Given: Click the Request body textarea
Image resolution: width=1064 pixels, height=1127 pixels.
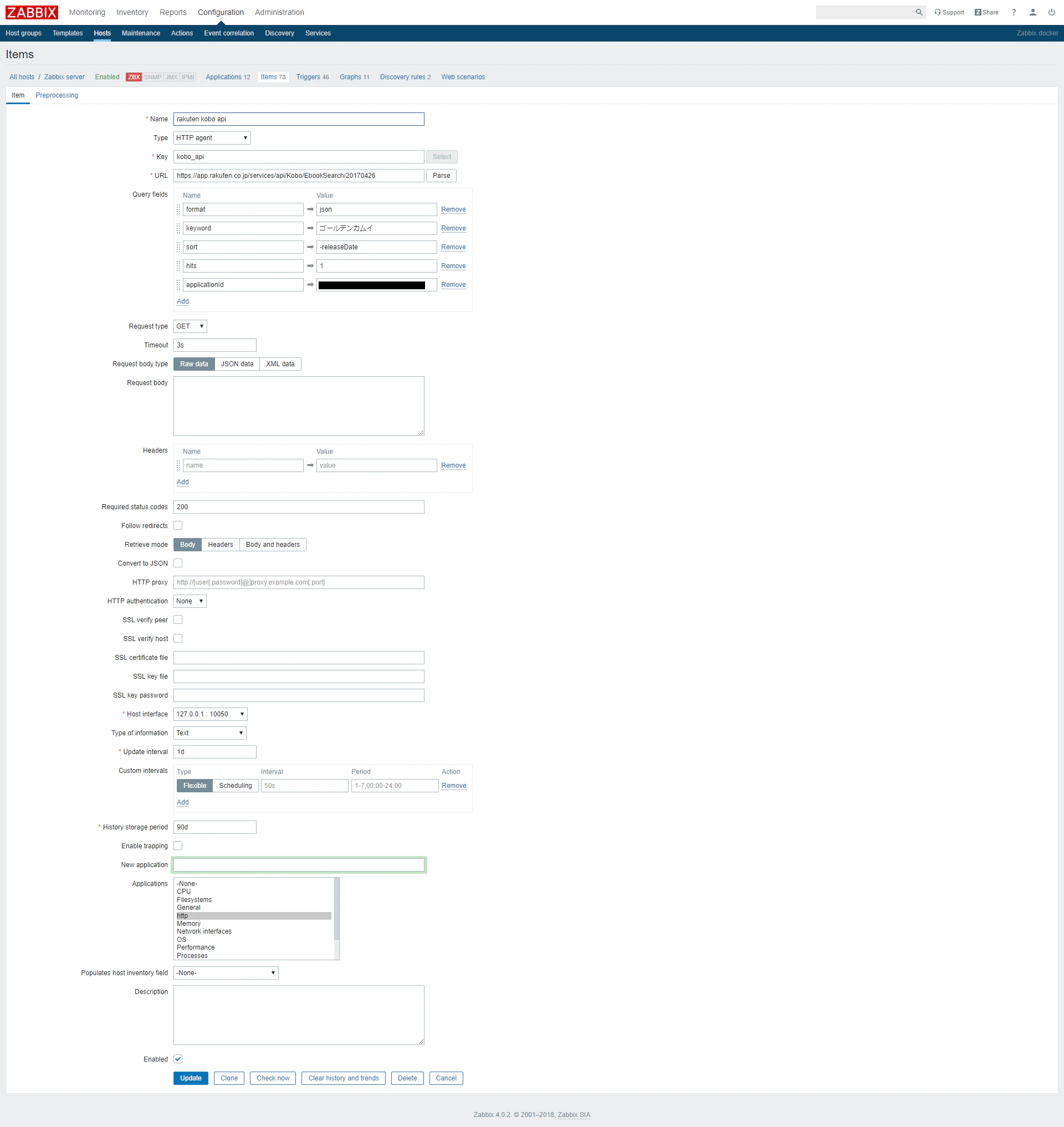Looking at the screenshot, I should (299, 406).
